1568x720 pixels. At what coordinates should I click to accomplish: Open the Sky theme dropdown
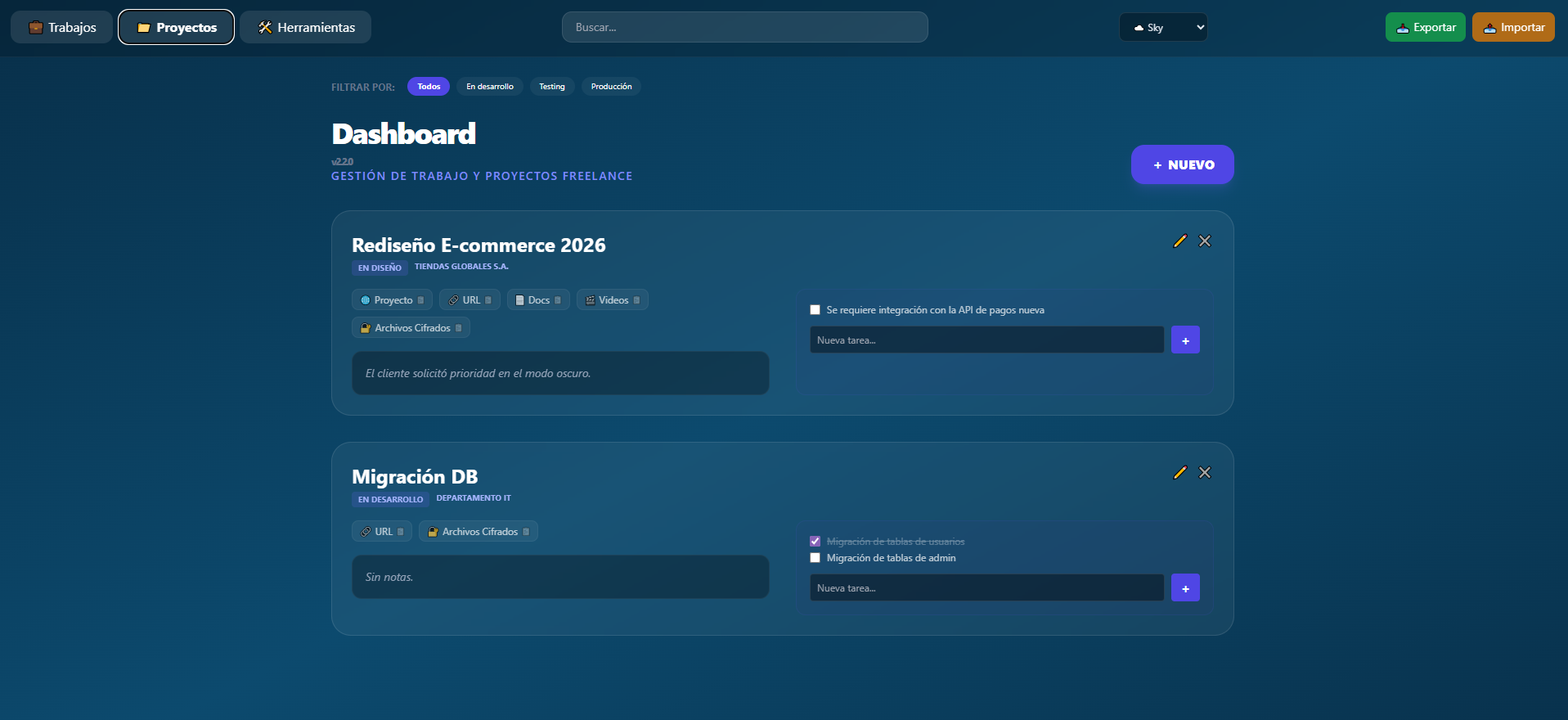coord(1162,28)
